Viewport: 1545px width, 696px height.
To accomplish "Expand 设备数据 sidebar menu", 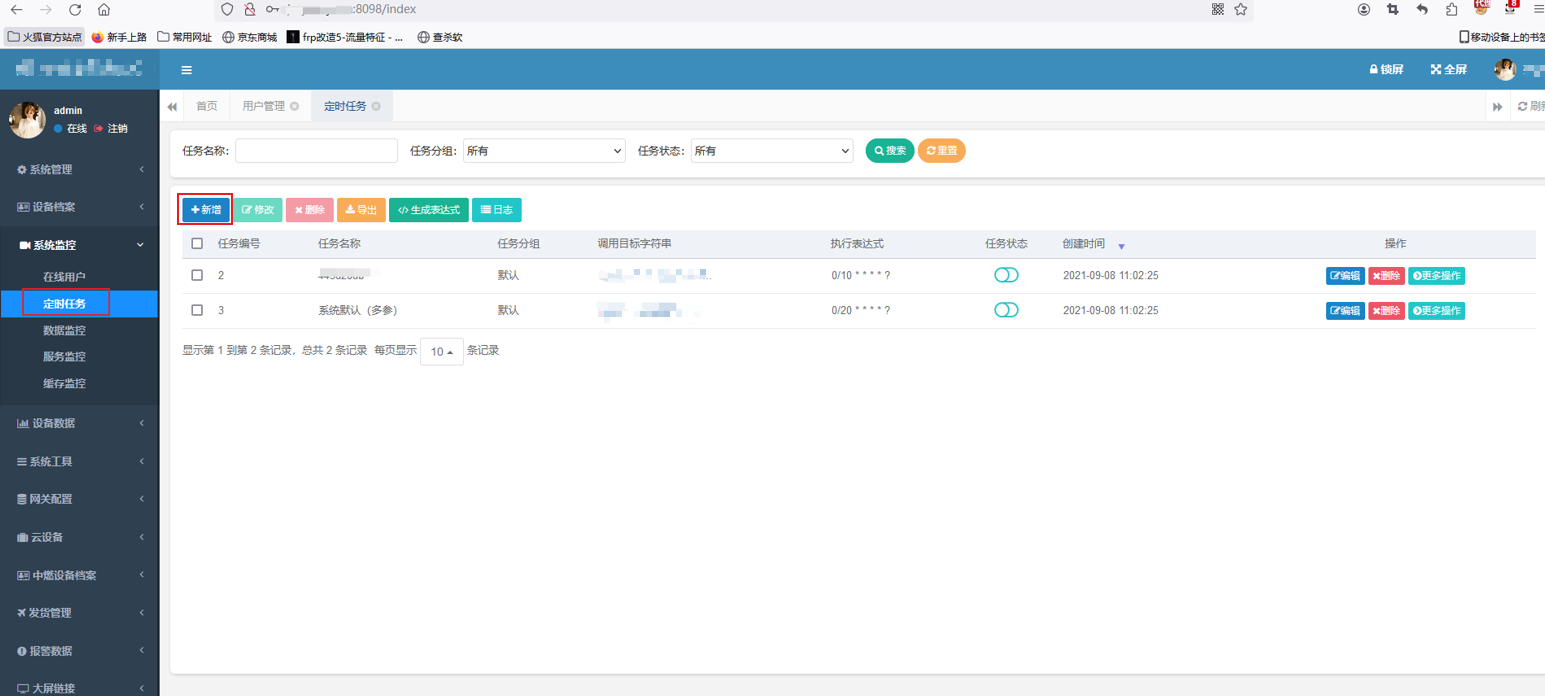I will point(79,423).
